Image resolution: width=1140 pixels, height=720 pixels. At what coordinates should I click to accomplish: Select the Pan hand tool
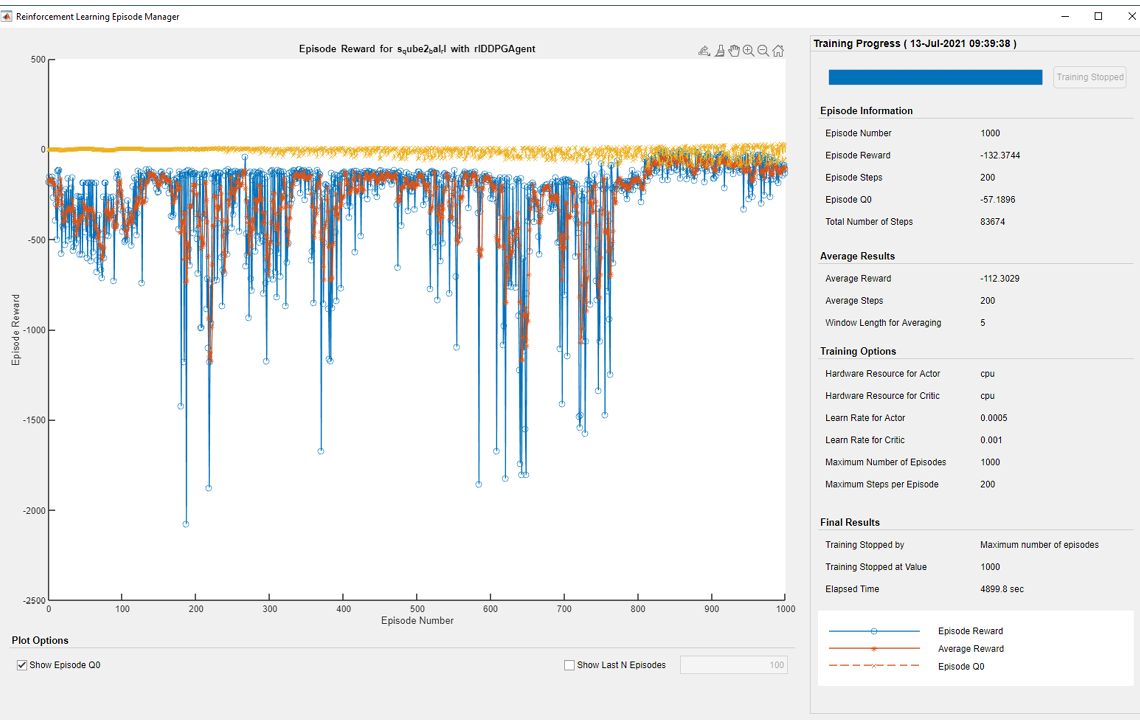pos(734,51)
